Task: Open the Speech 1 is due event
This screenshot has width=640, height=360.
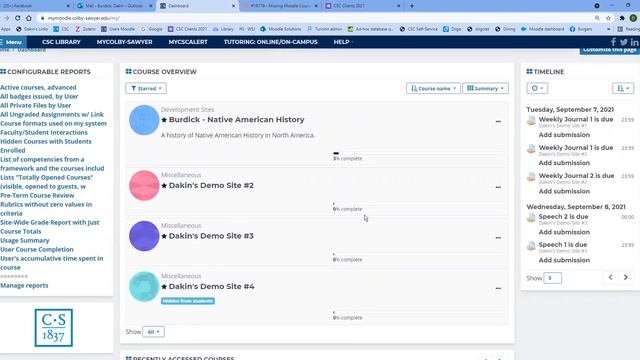Action: (563, 244)
